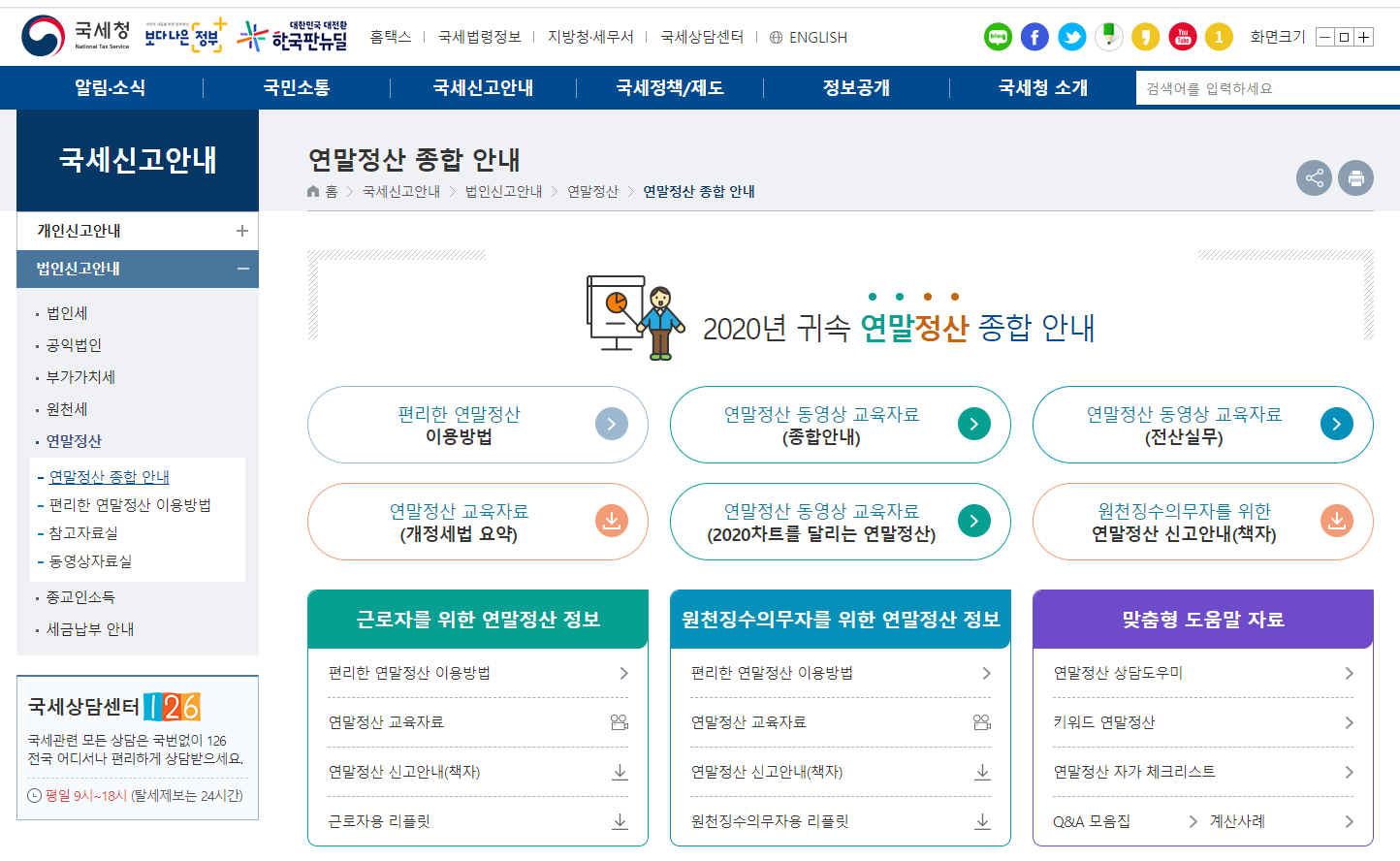Click 법인신고안내 in breadcrumb
The width and height of the screenshot is (1400, 861).
click(x=503, y=191)
